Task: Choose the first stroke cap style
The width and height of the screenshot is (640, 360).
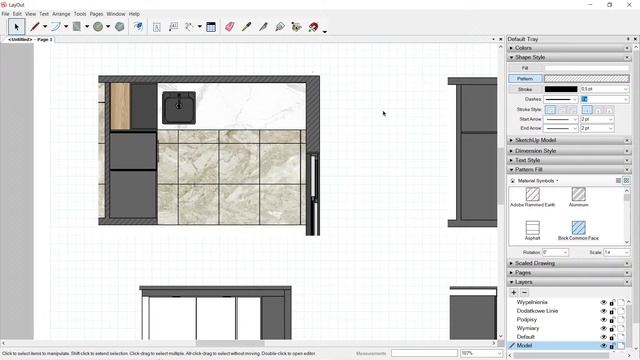Action: click(x=587, y=110)
